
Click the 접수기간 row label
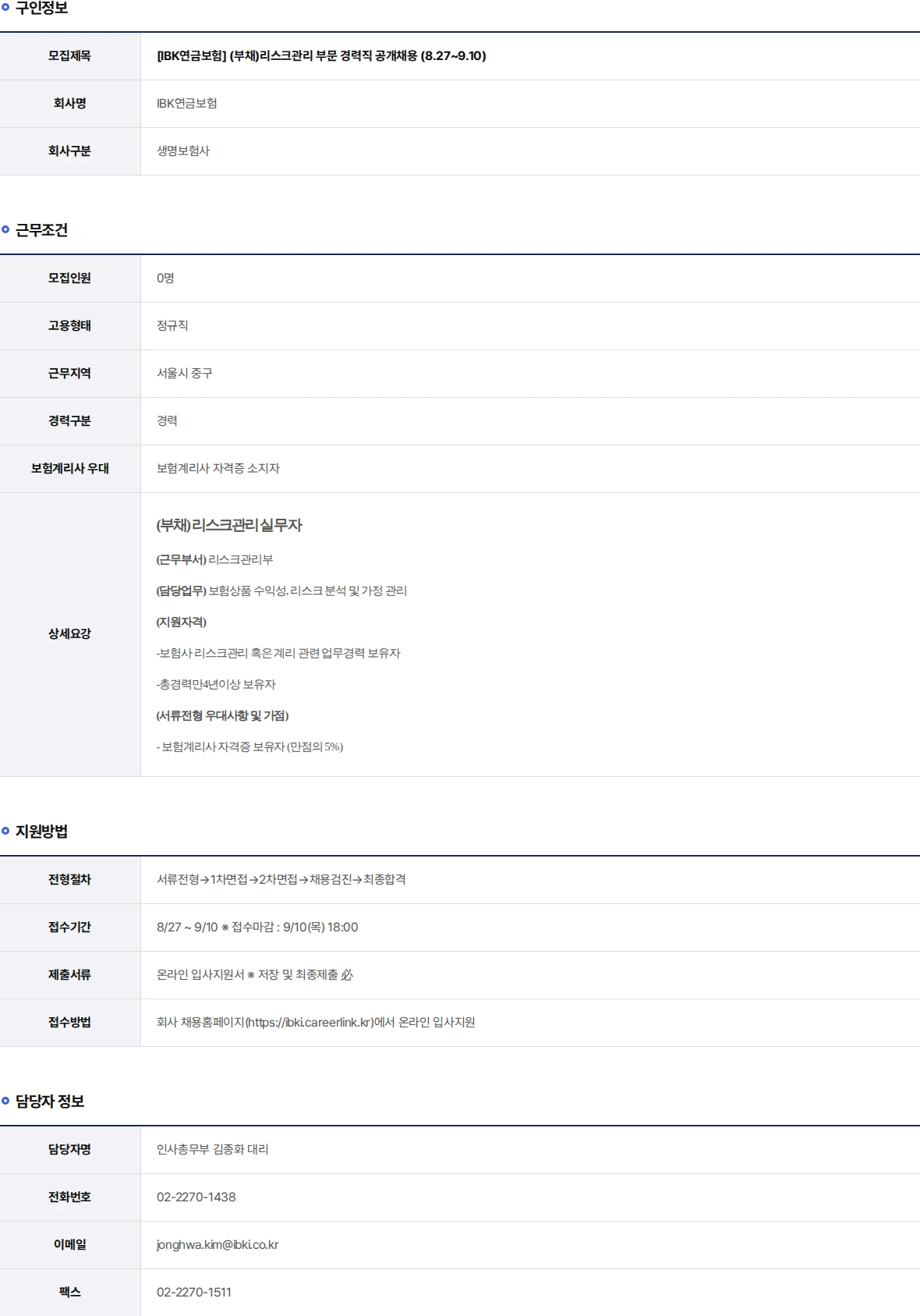(69, 928)
